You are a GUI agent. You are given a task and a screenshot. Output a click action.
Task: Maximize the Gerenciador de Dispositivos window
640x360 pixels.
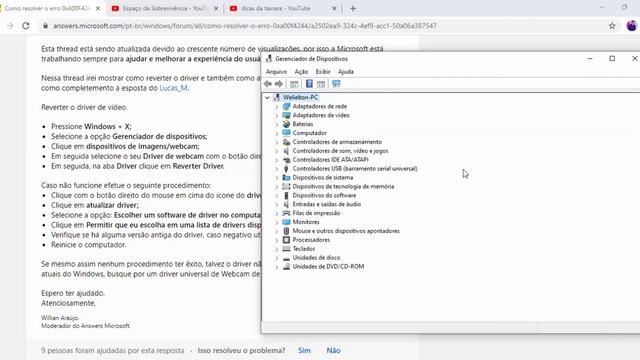(612, 59)
